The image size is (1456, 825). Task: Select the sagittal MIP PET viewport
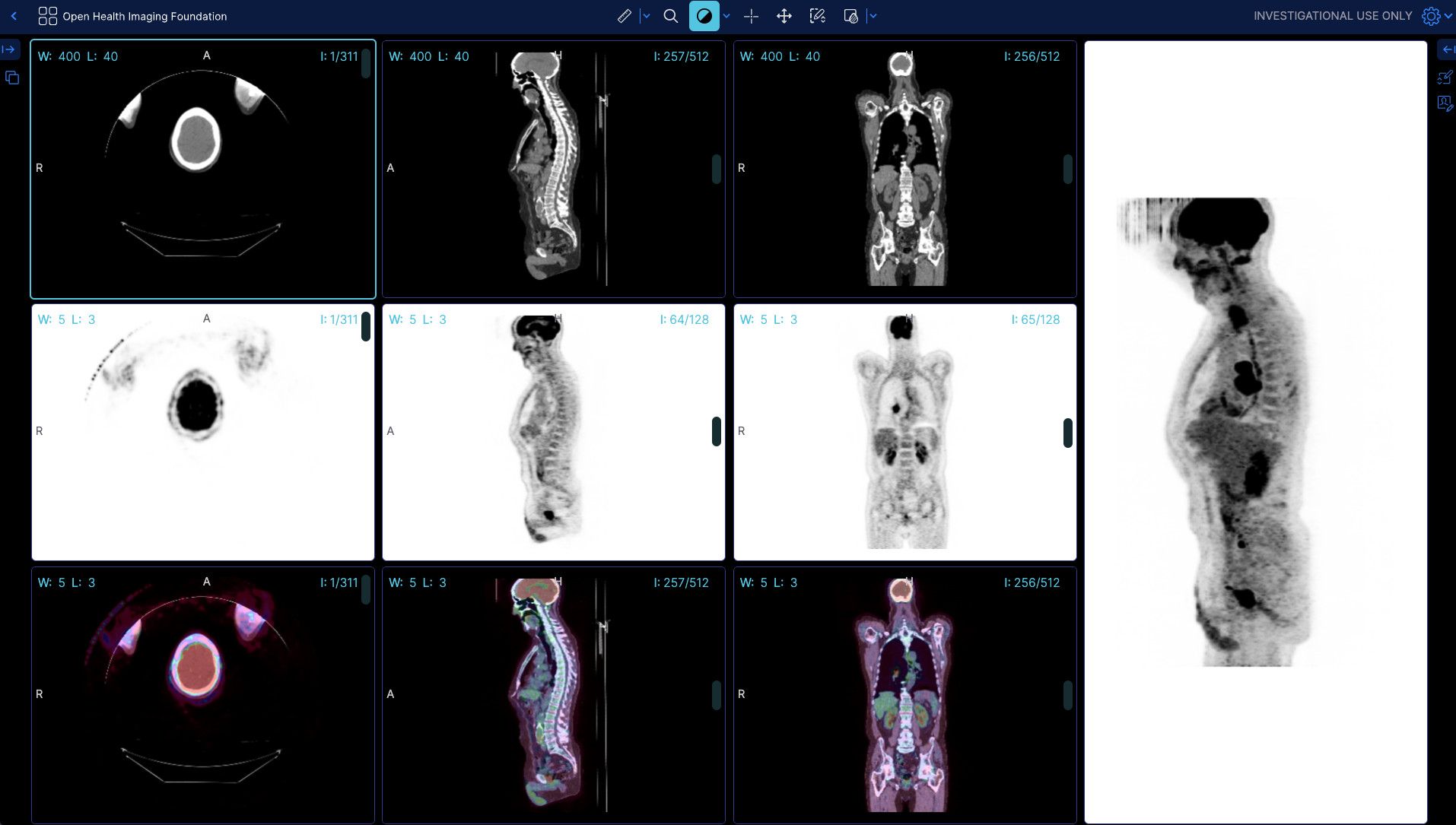coord(1255,432)
